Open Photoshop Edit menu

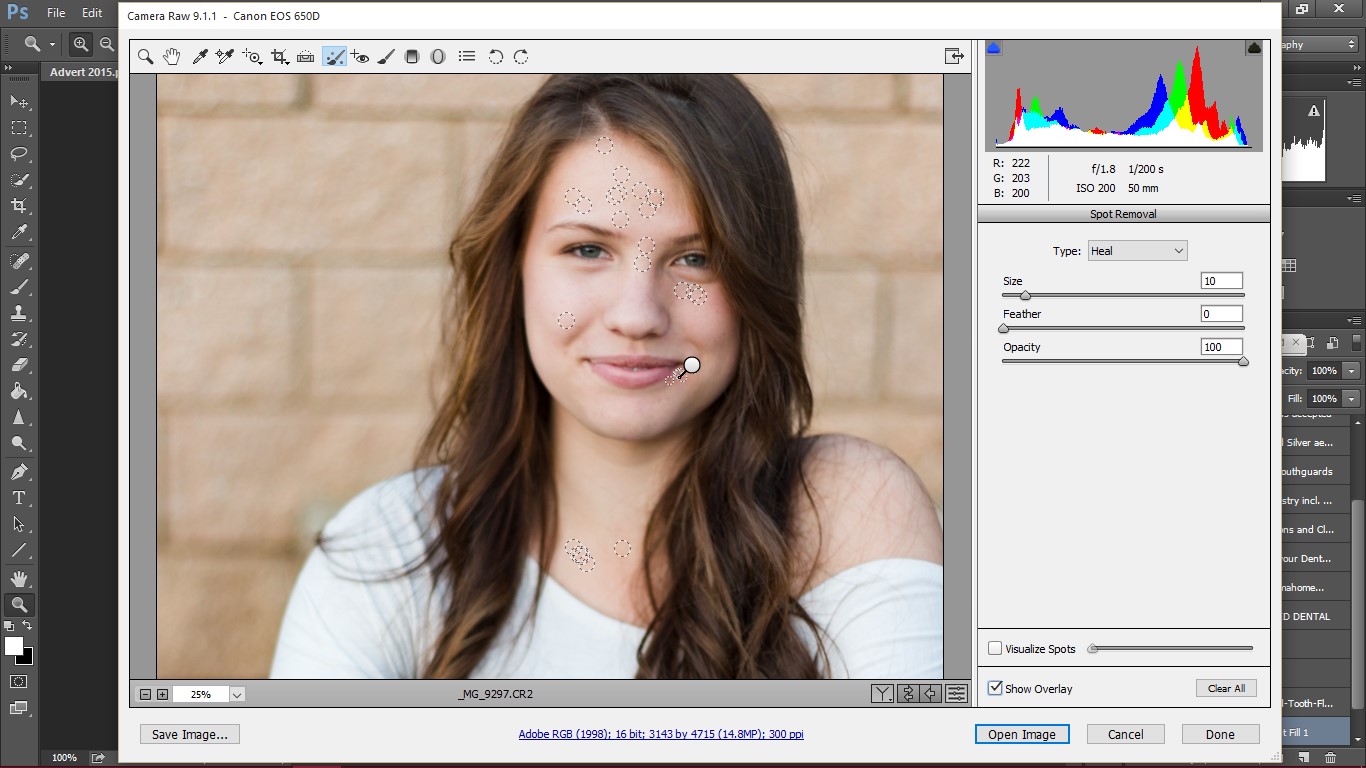click(x=92, y=13)
